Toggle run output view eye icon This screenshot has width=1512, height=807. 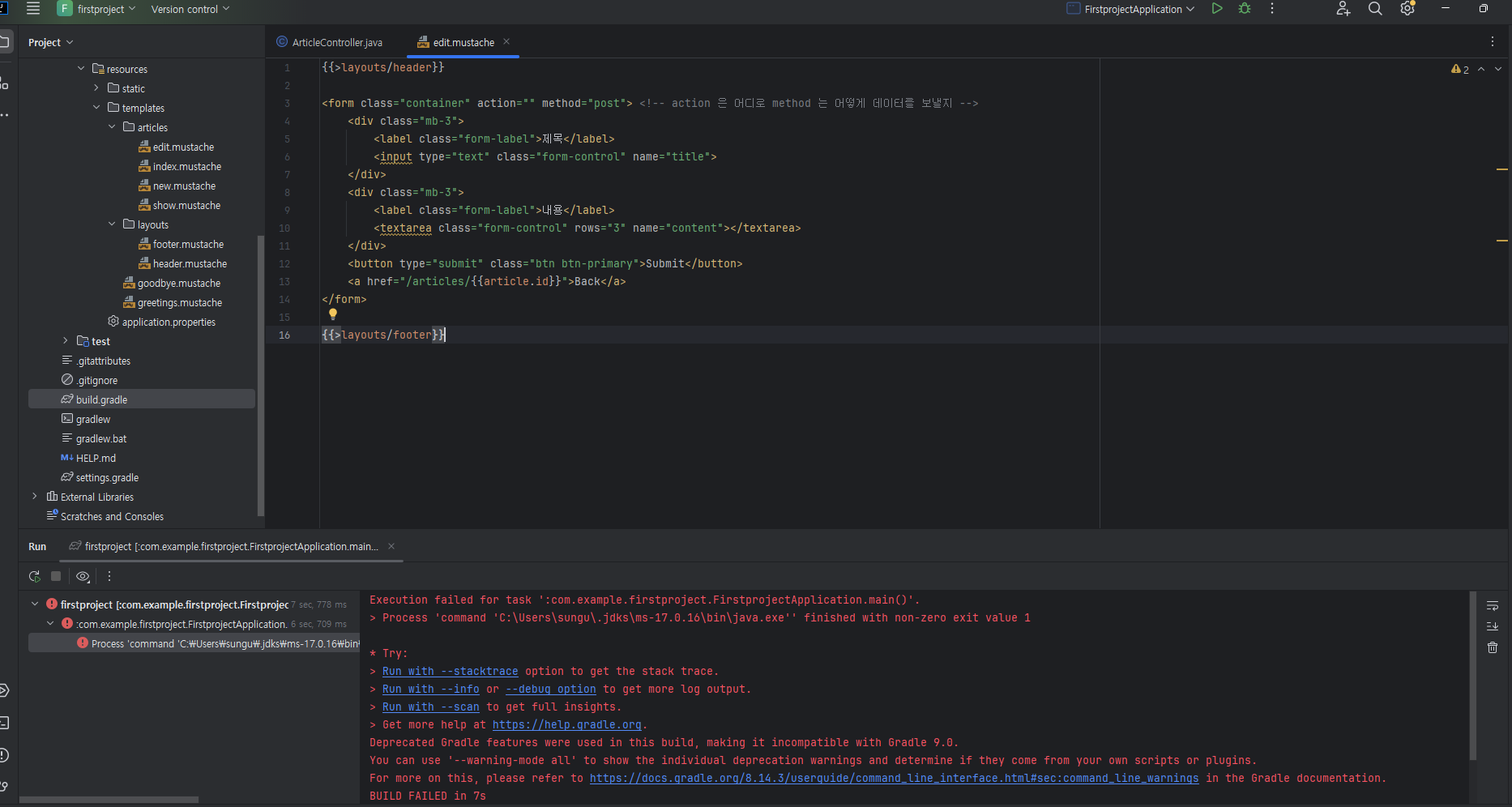coord(83,576)
